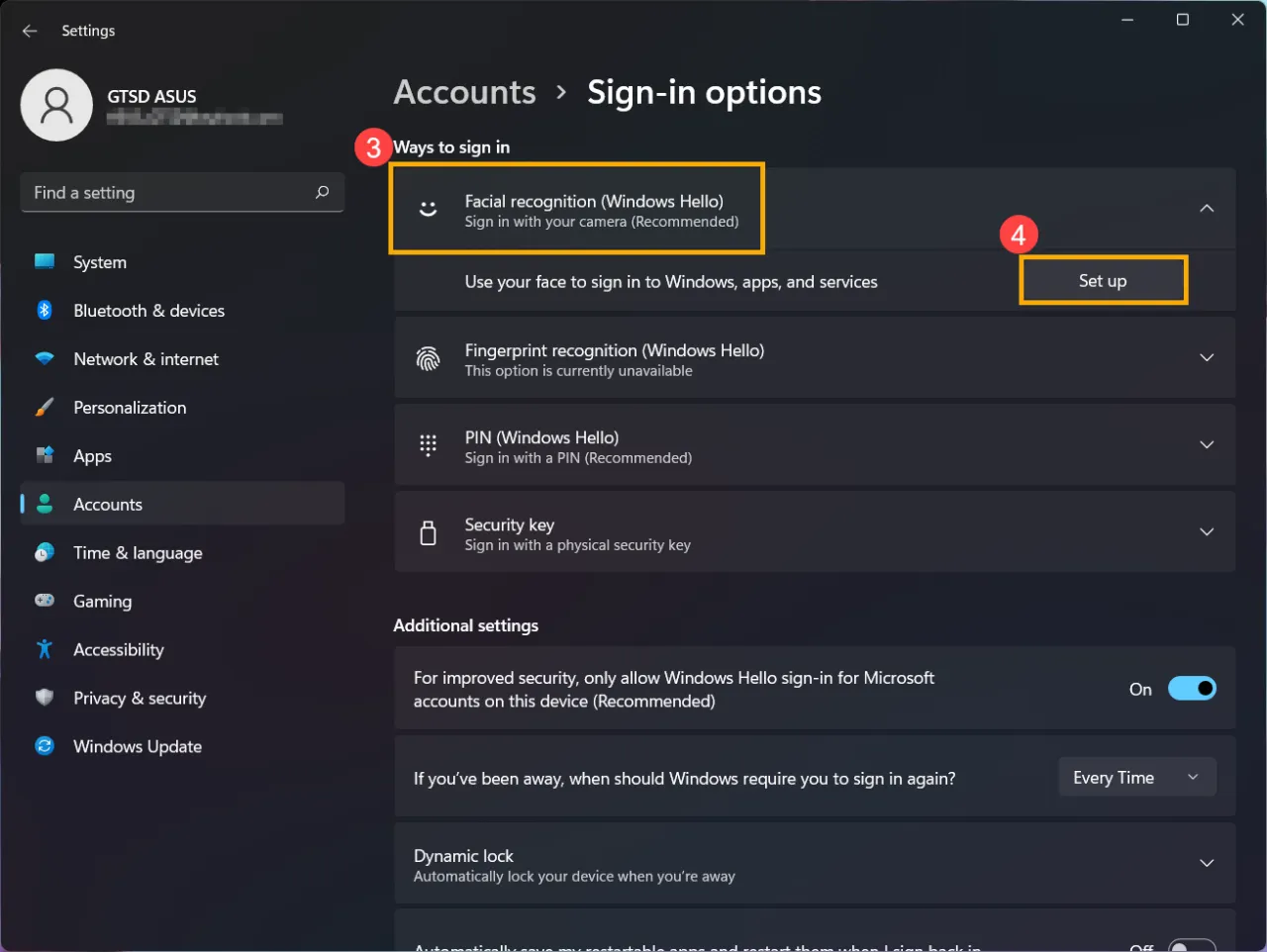1267x952 pixels.
Task: Click the Personalization brush icon
Action: point(46,407)
